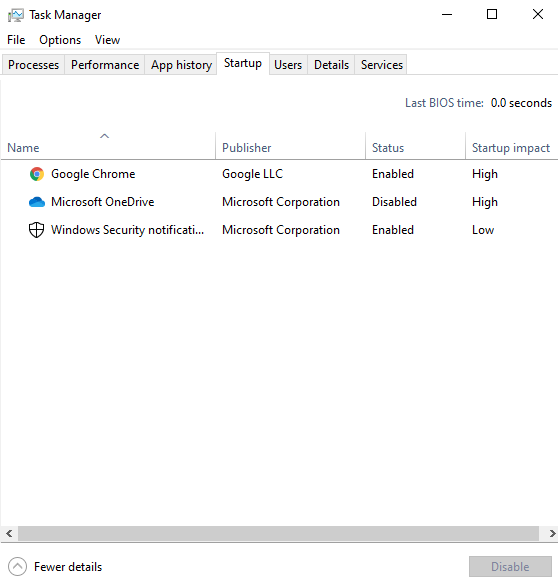Click High impact in OneDrive row

click(485, 202)
